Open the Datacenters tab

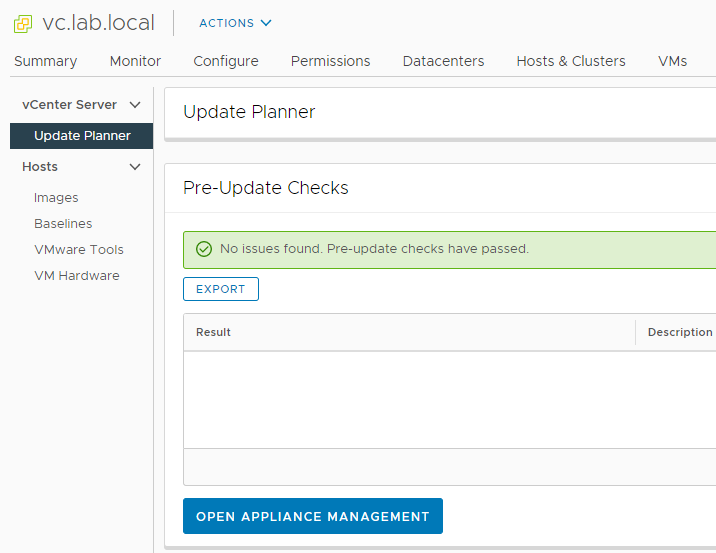443,61
